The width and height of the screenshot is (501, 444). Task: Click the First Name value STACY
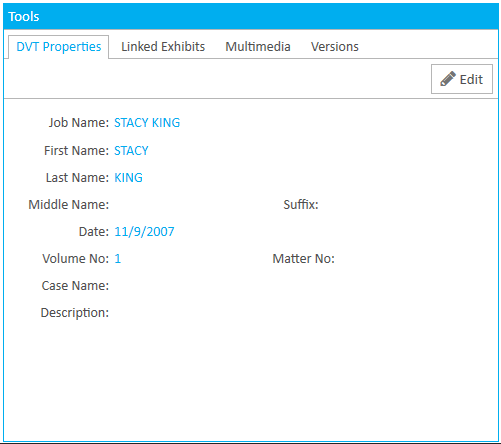tap(131, 151)
